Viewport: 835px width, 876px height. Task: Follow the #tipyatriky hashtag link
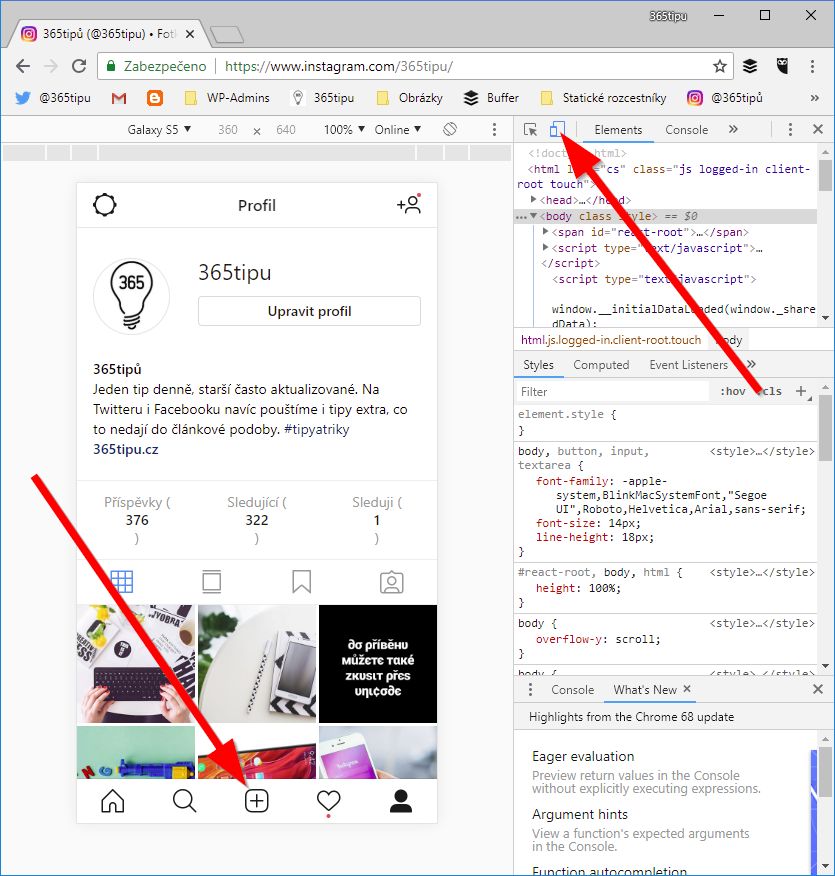(x=317, y=429)
